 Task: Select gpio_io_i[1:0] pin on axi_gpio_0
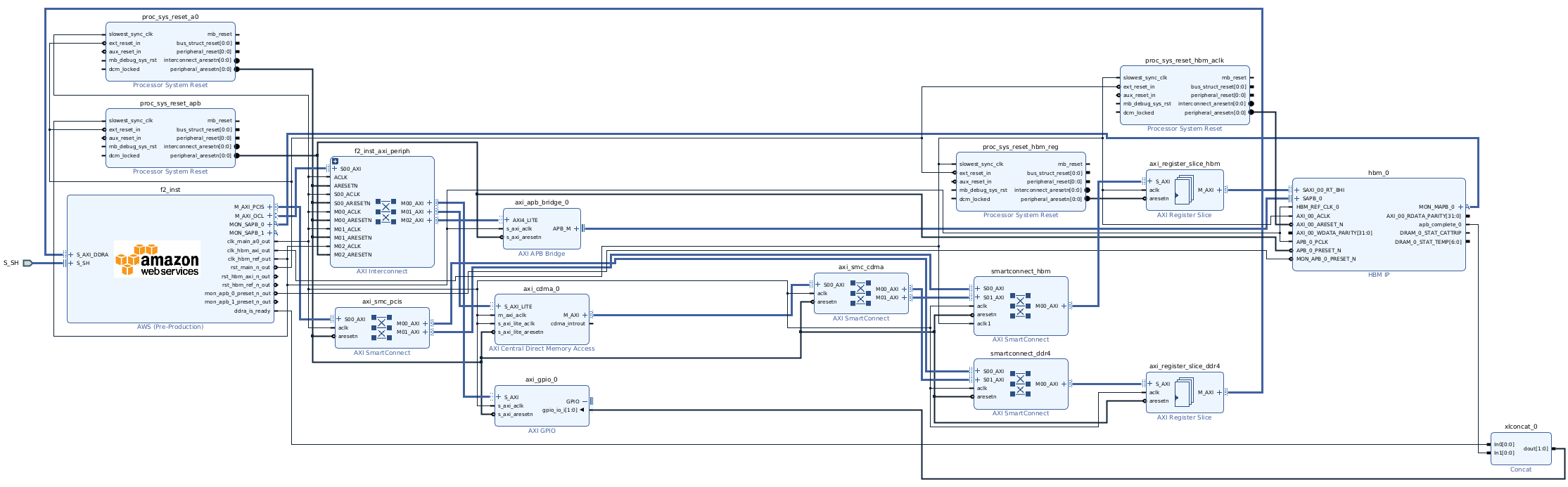click(x=559, y=410)
